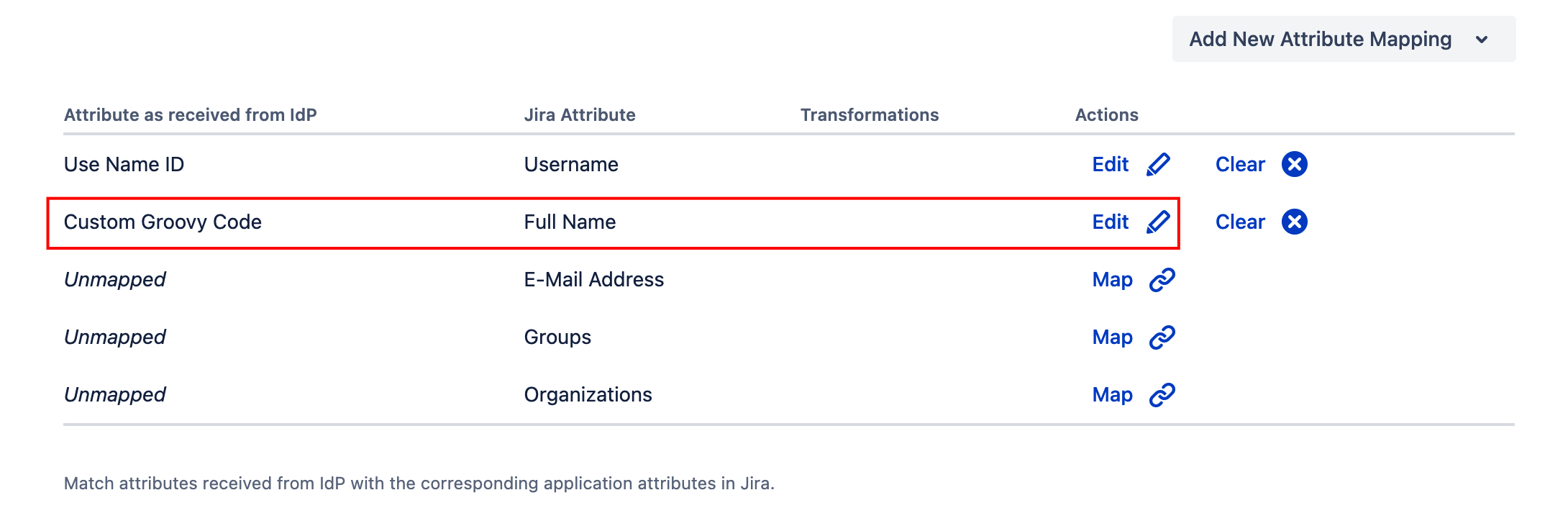This screenshot has width=1568, height=508.
Task: Clear the Username mapping
Action: (x=1240, y=165)
